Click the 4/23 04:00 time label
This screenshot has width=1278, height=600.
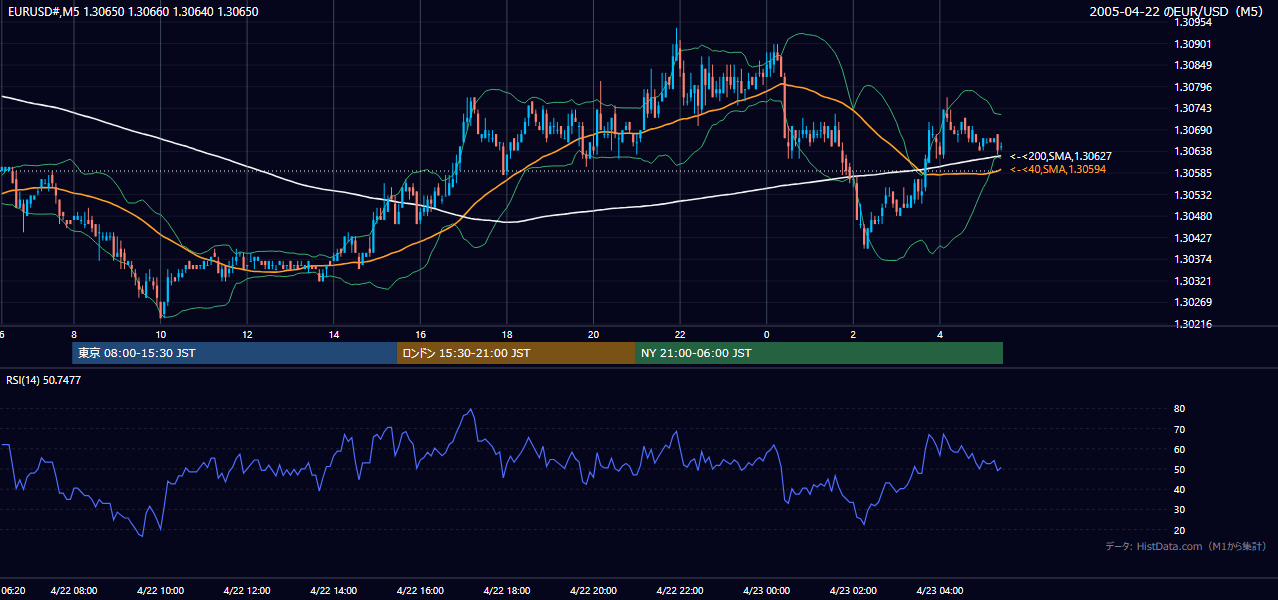tap(940, 591)
